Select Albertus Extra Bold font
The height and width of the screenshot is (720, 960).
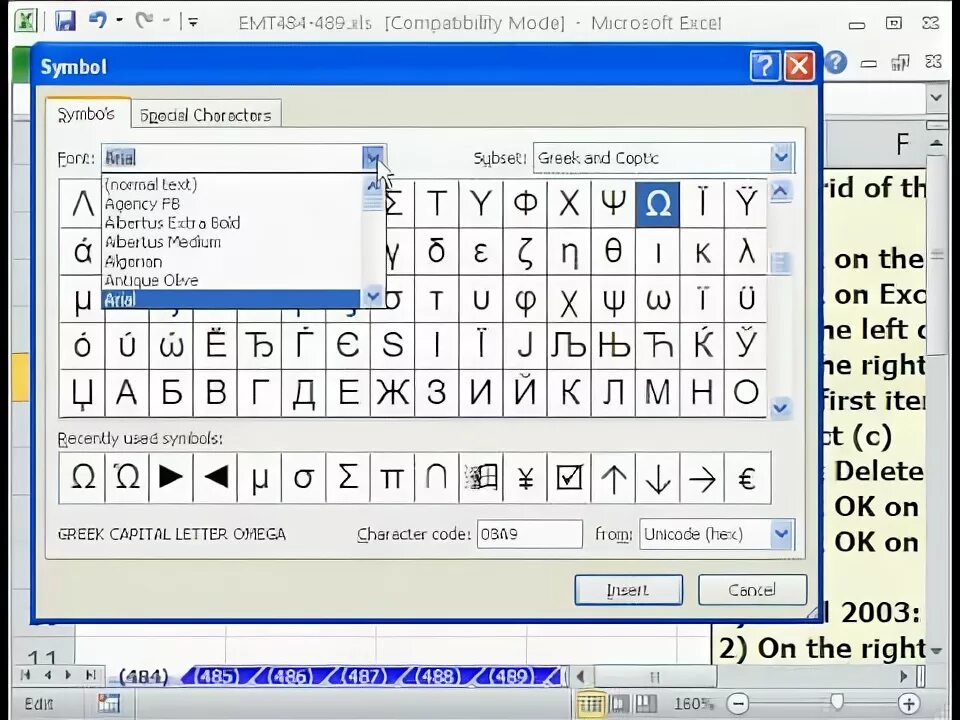click(x=231, y=223)
